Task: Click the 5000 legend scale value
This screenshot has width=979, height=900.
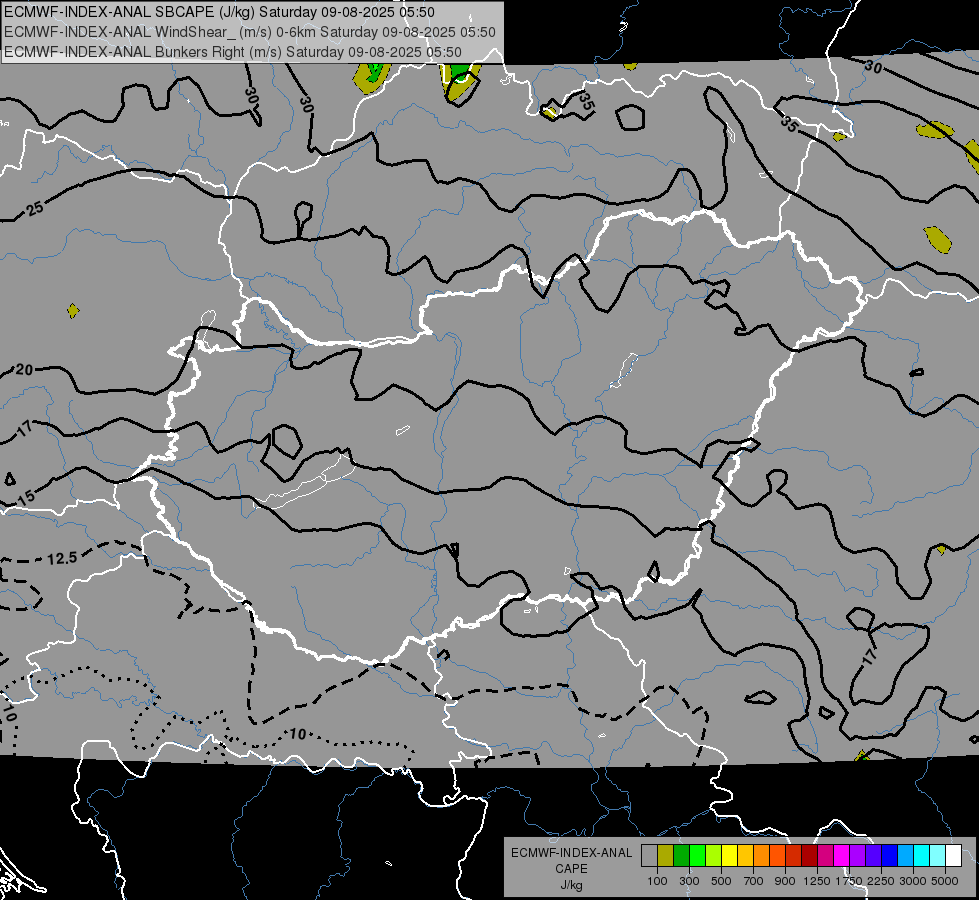Action: pyautogui.click(x=945, y=881)
